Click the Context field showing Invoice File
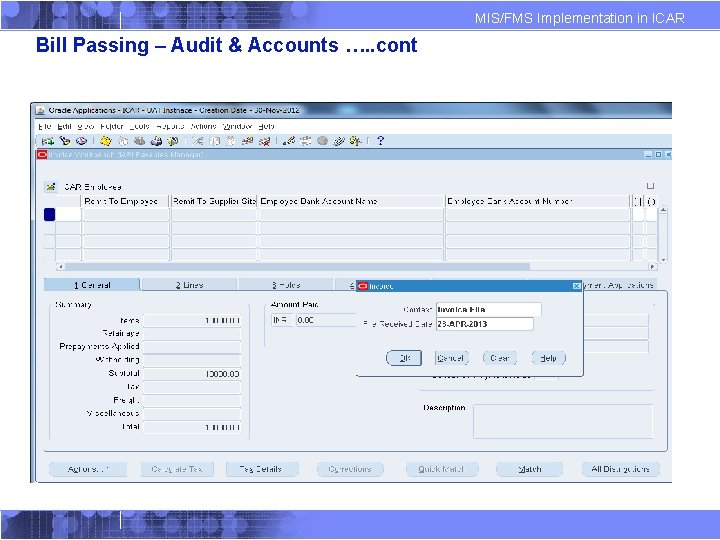Viewport: 720px width, 540px height. 489,309
